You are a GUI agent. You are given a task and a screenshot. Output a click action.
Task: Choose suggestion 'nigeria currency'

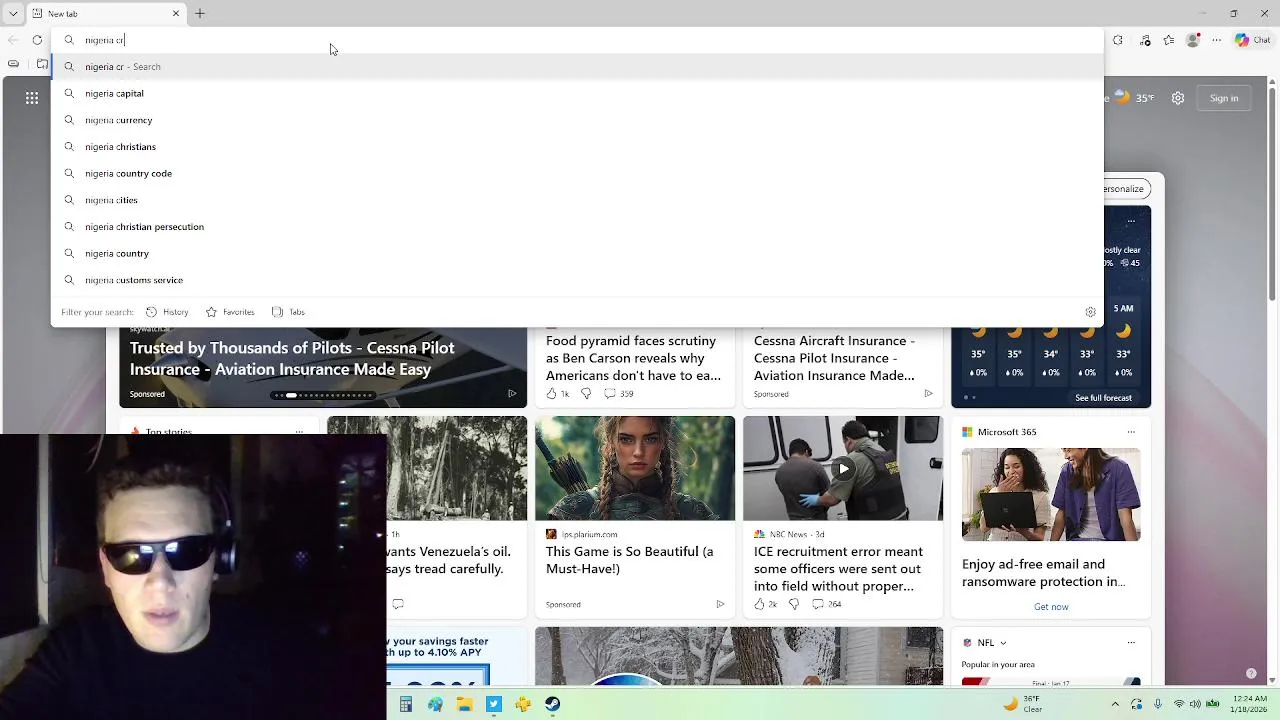tap(577, 120)
